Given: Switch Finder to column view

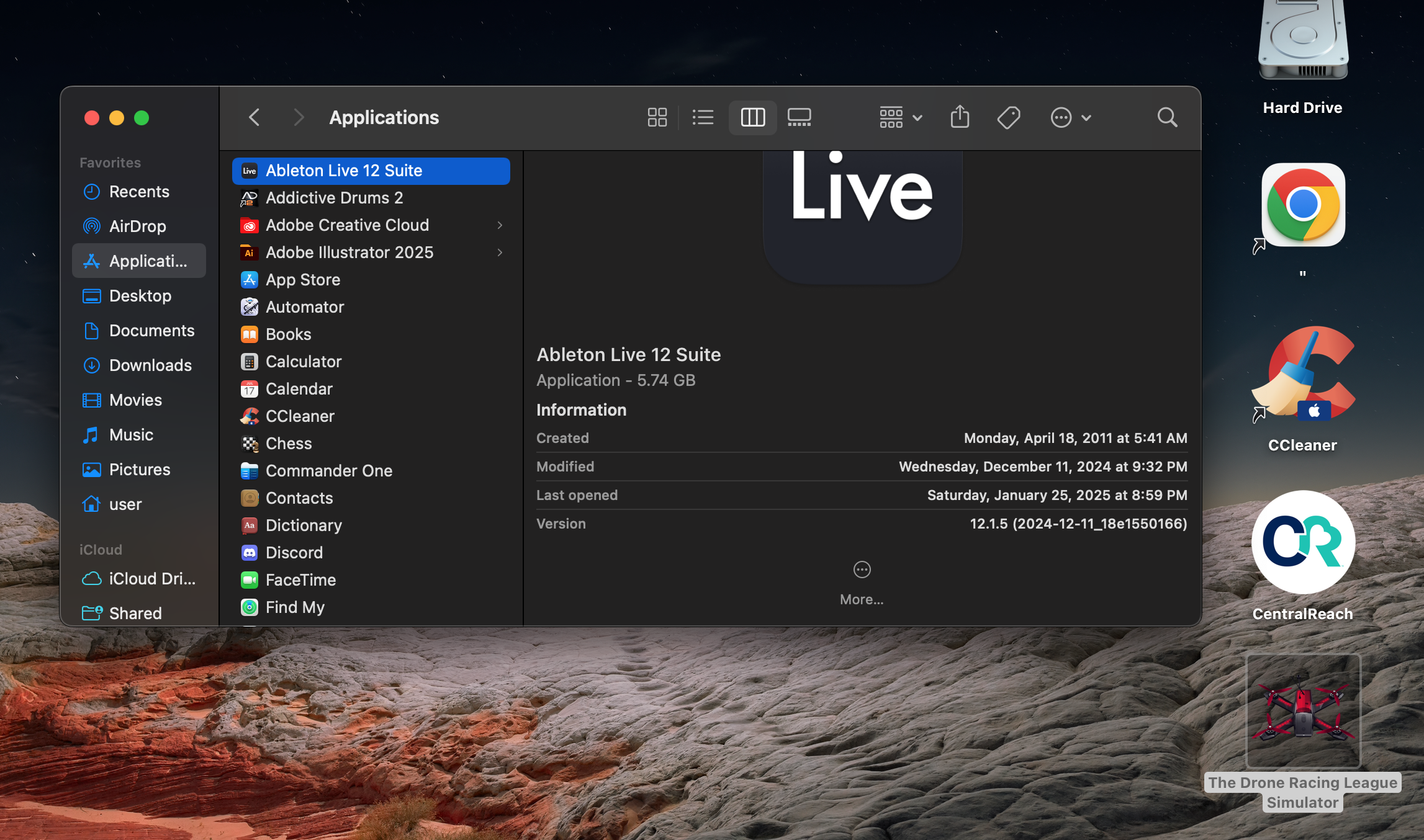Looking at the screenshot, I should click(752, 117).
